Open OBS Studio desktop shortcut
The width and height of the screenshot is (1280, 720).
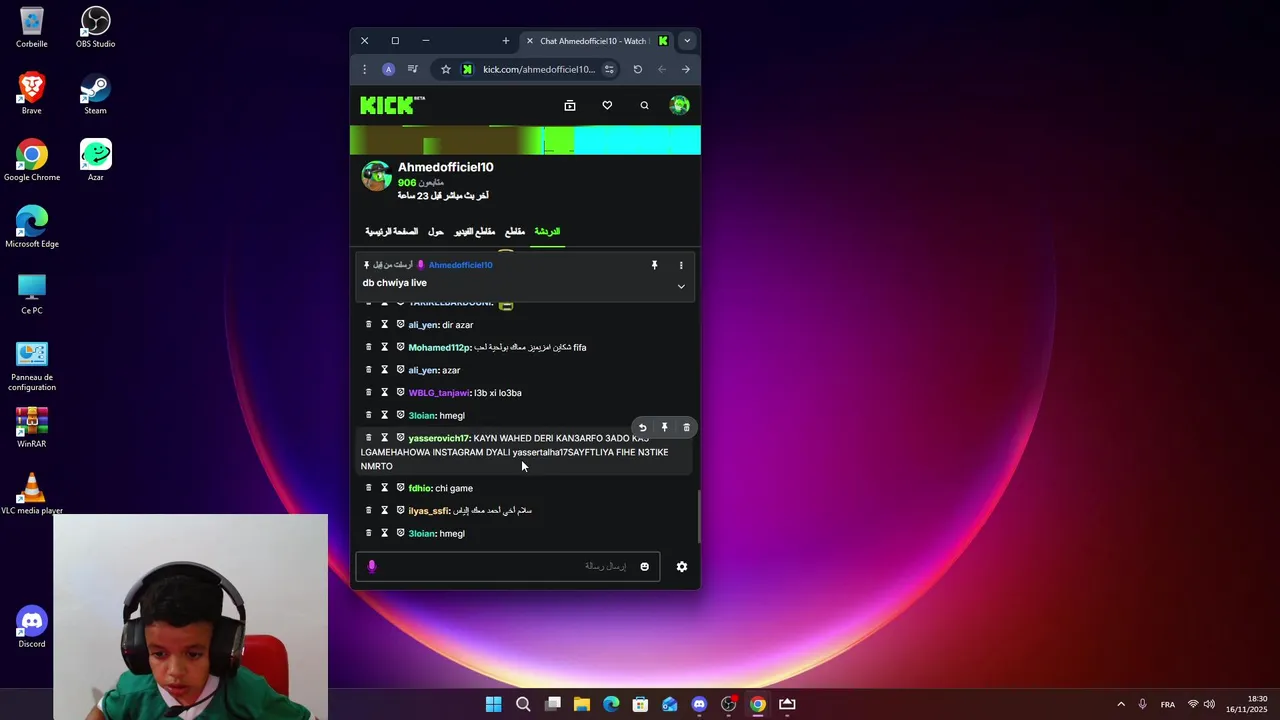click(x=95, y=27)
